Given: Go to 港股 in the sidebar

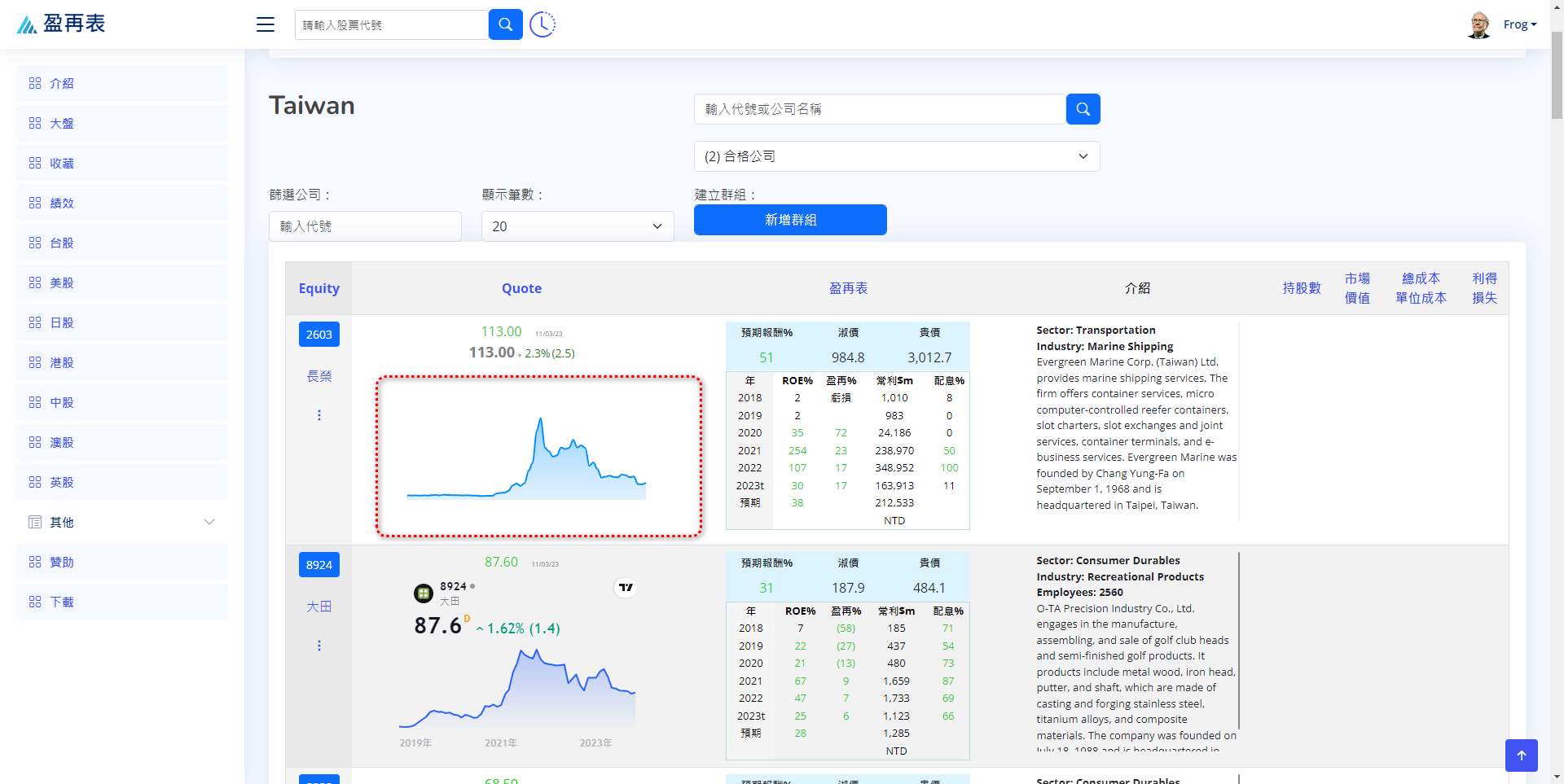Looking at the screenshot, I should pyautogui.click(x=122, y=362).
